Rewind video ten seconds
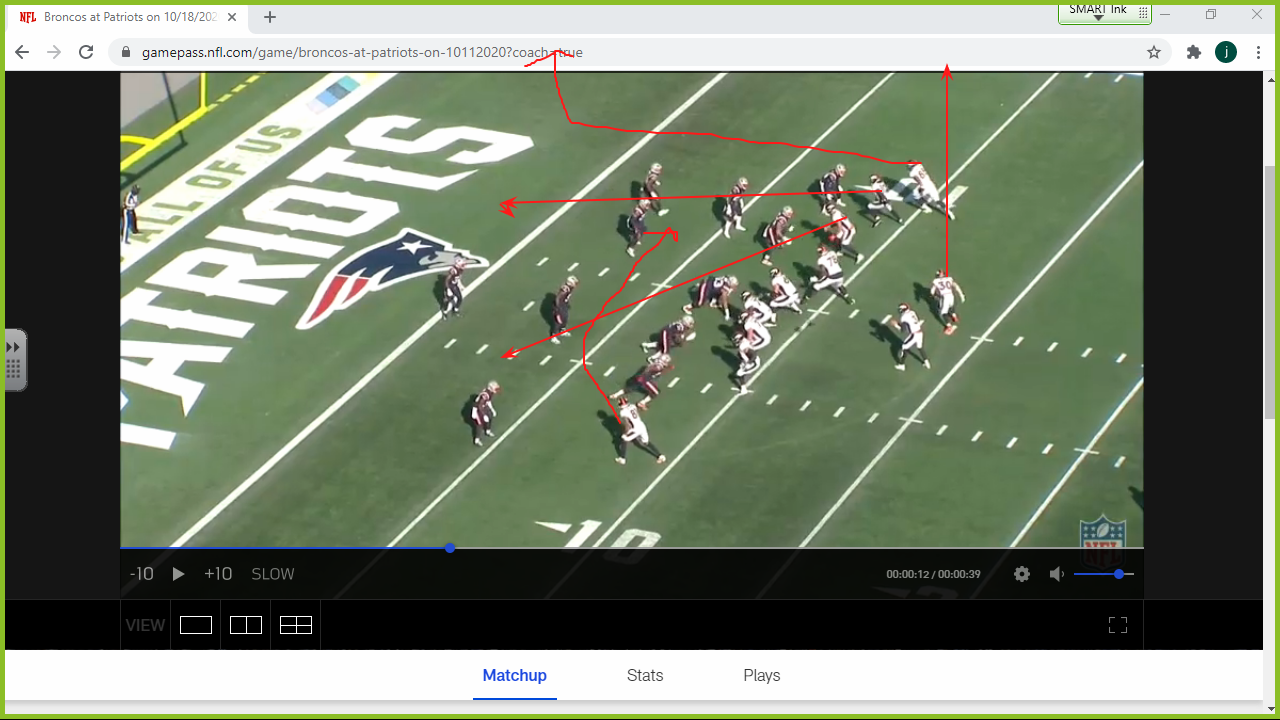The width and height of the screenshot is (1280, 720). coord(142,574)
